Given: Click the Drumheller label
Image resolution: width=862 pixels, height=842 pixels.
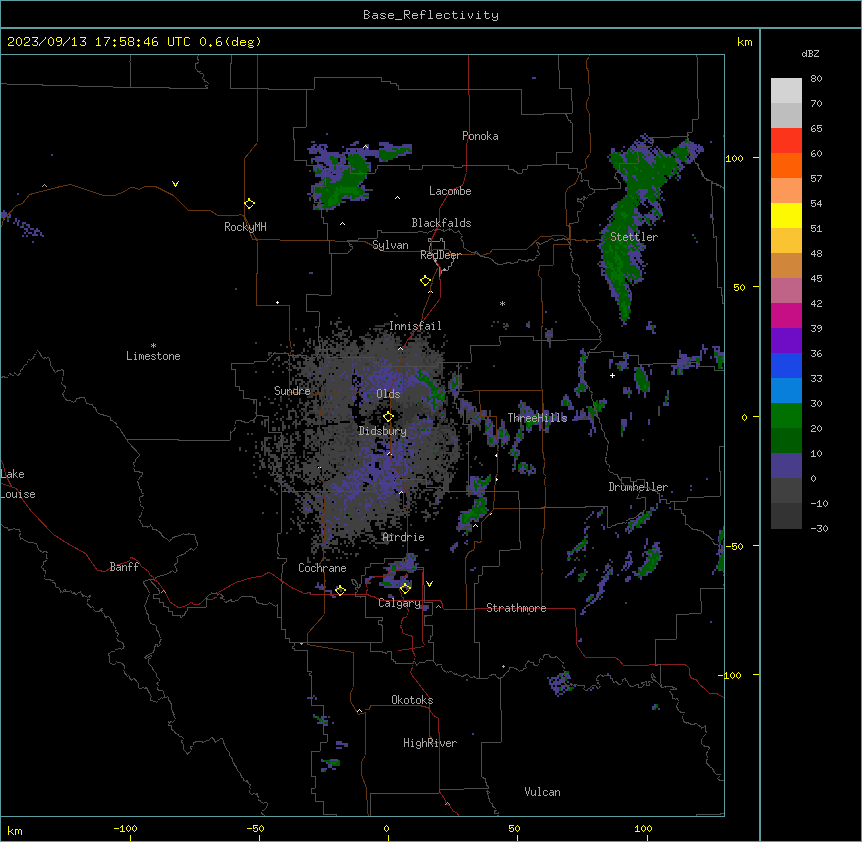Looking at the screenshot, I should pyautogui.click(x=638, y=487).
